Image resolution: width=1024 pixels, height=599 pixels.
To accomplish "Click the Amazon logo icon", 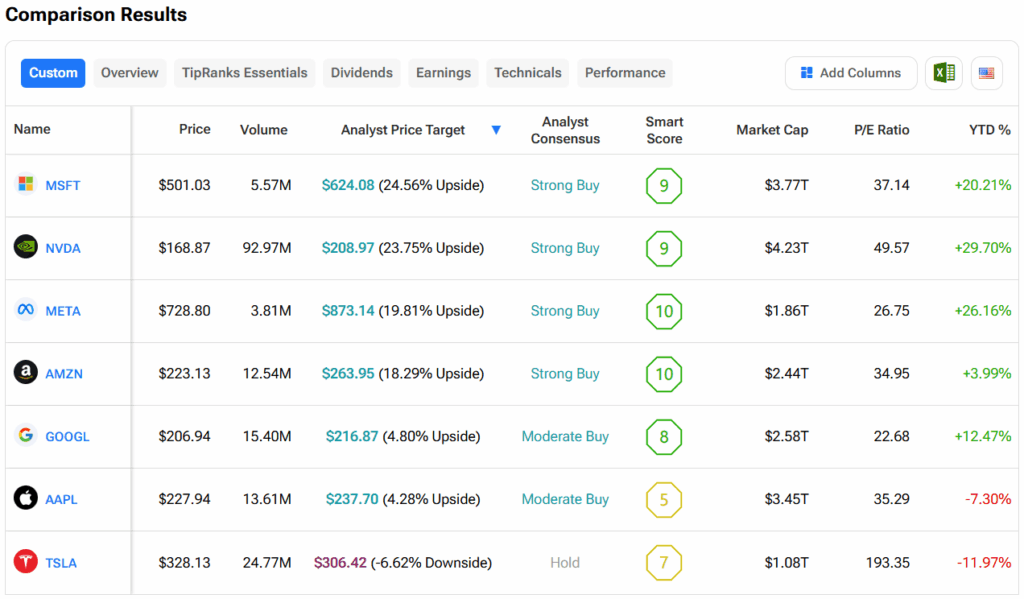I will 26,373.
